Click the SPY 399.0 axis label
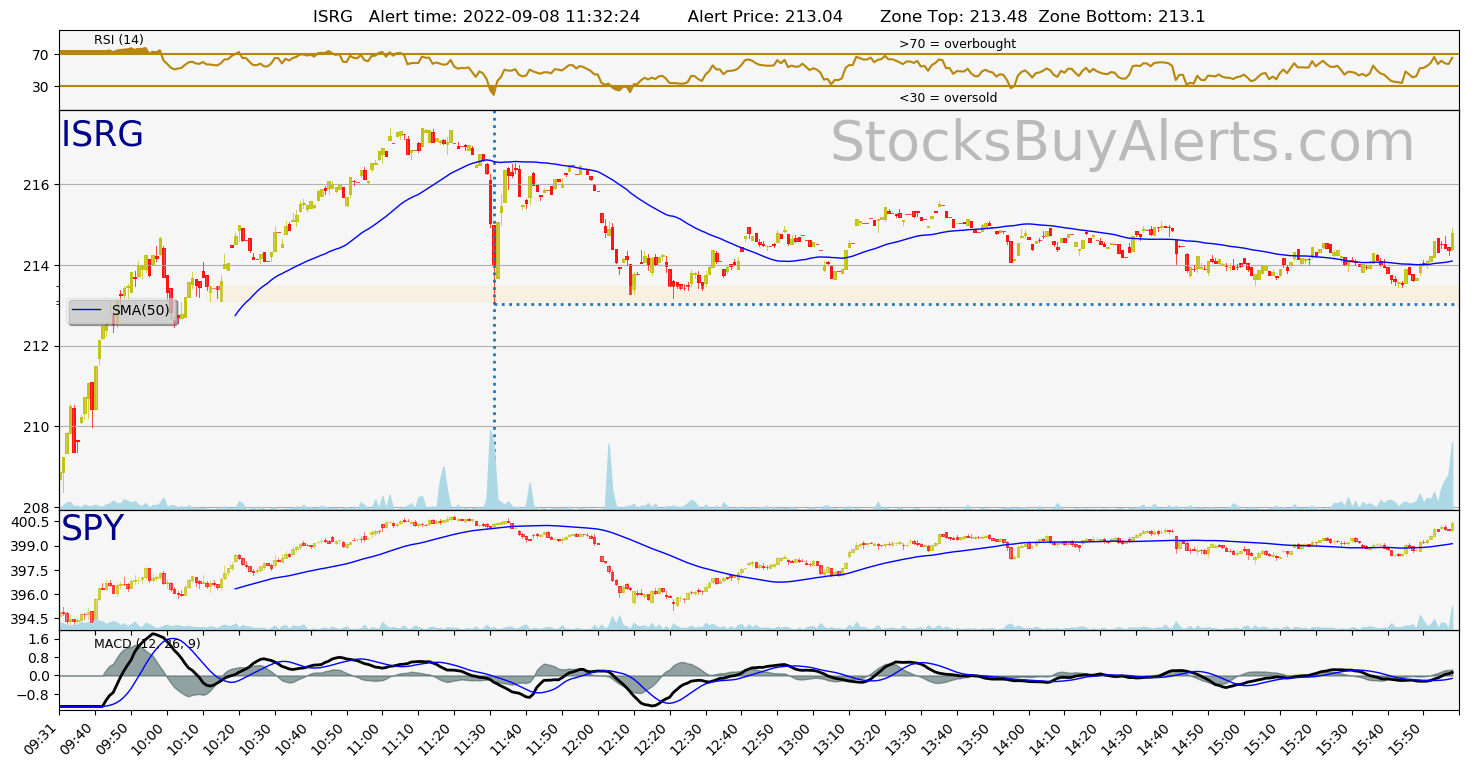 tap(32, 546)
